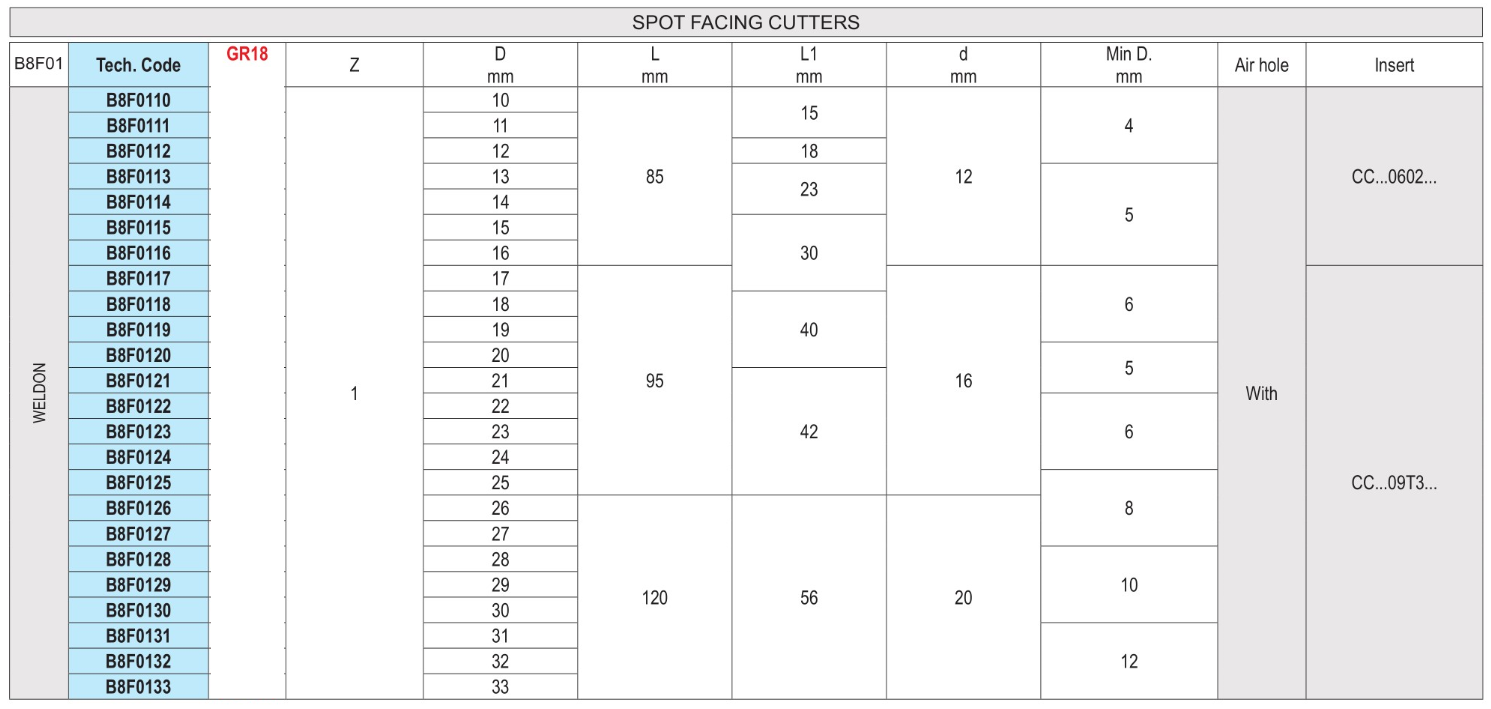The width and height of the screenshot is (1491, 709).
Task: Click the Tech. Code column header
Action: point(138,65)
